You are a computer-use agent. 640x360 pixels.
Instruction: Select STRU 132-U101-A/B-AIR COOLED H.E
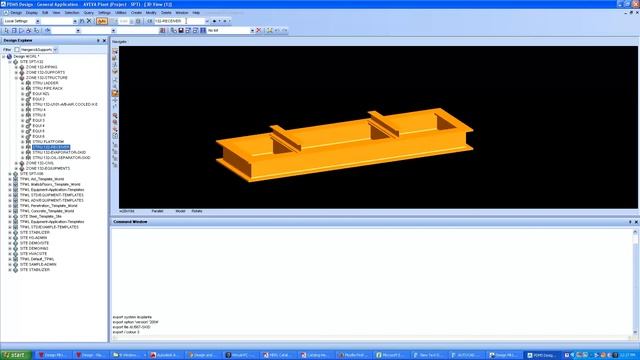point(65,104)
